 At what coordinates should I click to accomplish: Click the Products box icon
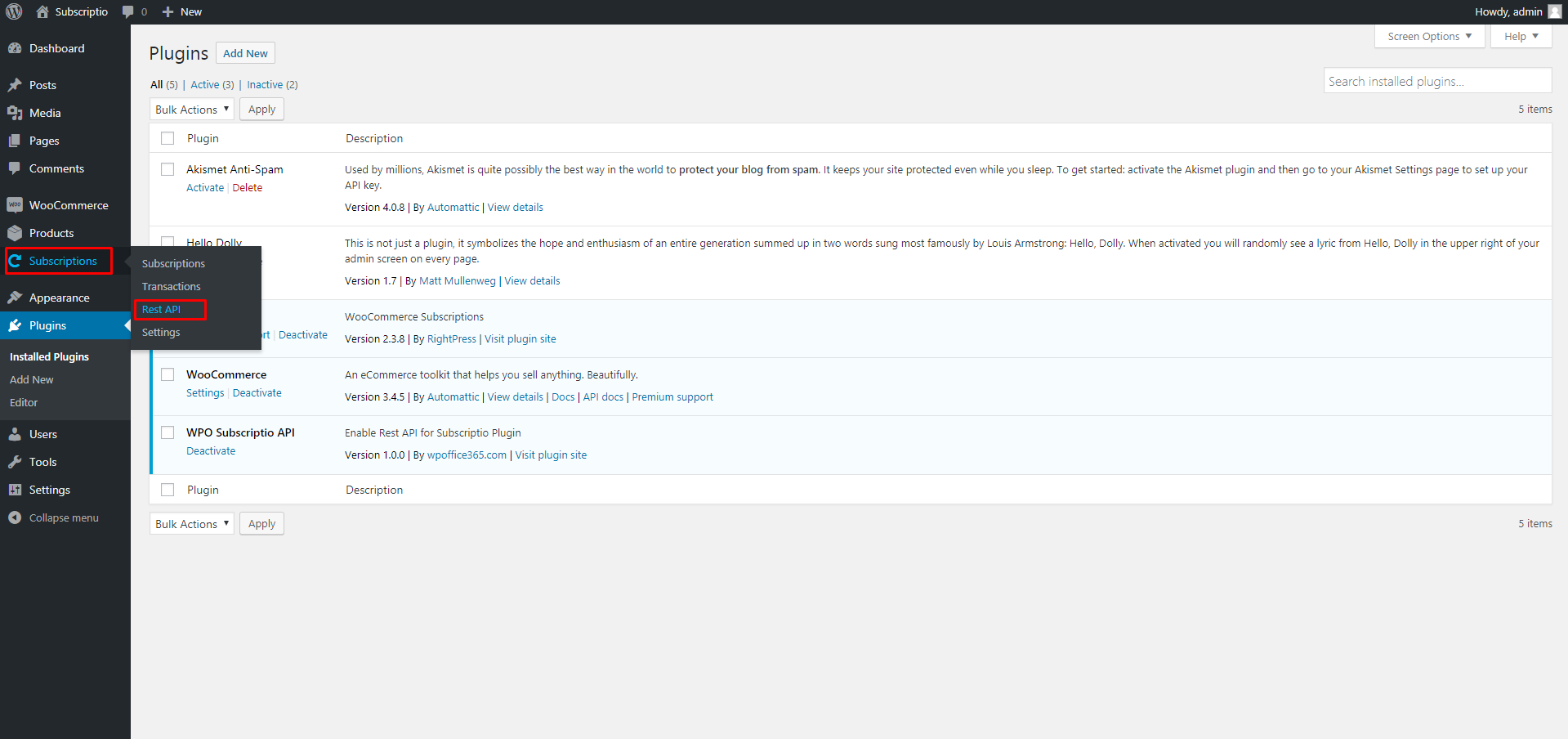pyautogui.click(x=15, y=233)
